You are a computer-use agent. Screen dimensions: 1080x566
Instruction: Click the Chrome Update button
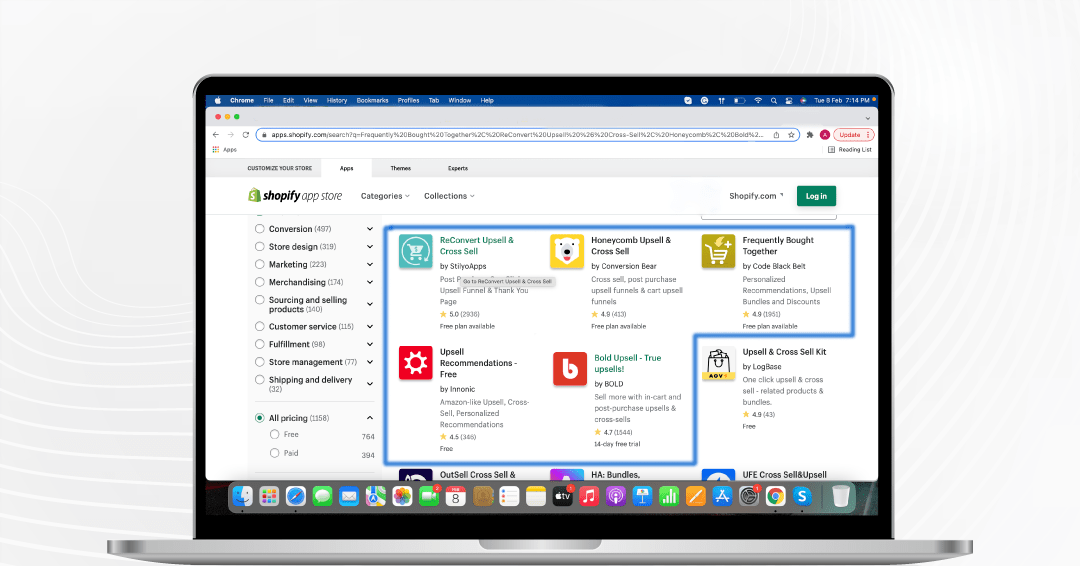[x=853, y=135]
